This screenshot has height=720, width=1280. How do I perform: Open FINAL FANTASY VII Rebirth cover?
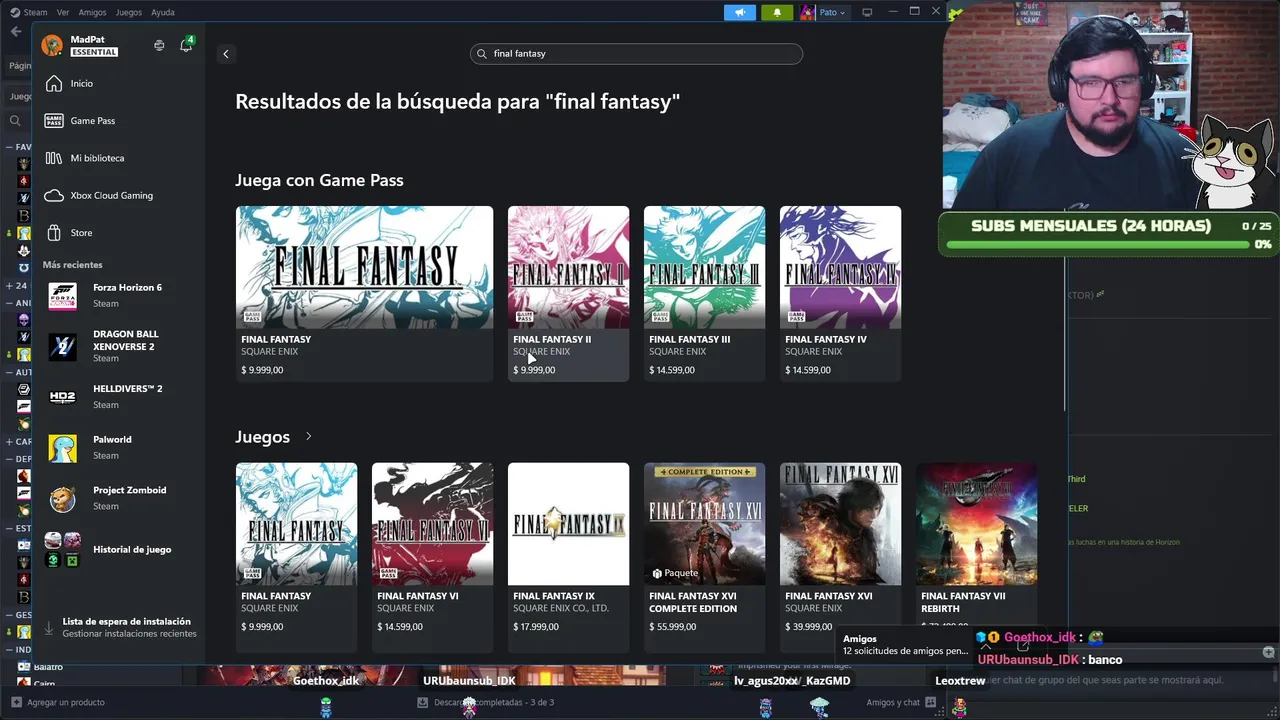point(976,524)
